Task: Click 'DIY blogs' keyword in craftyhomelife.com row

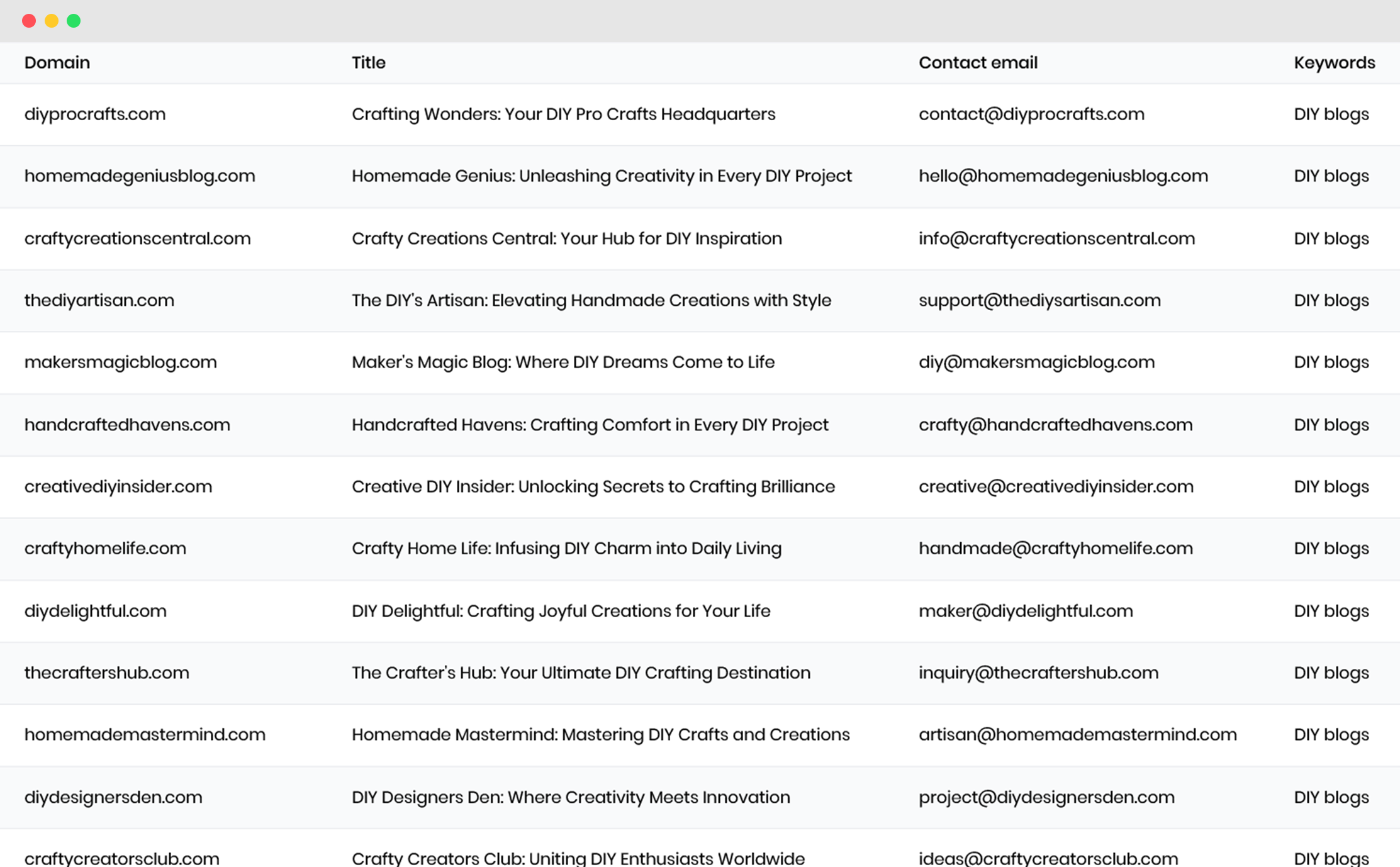Action: (1331, 549)
